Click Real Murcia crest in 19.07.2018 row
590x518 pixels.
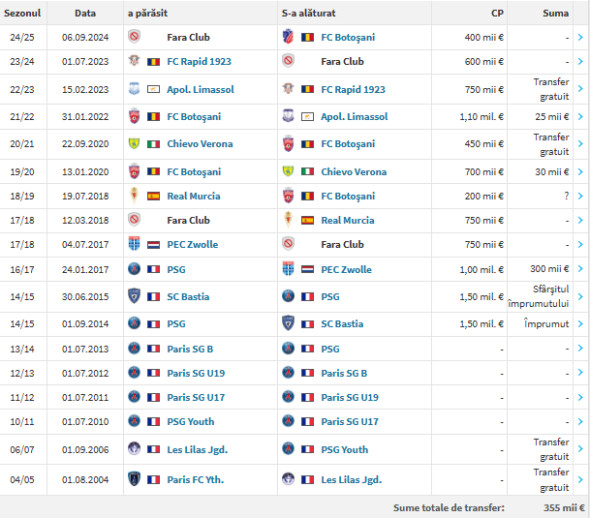tap(134, 196)
